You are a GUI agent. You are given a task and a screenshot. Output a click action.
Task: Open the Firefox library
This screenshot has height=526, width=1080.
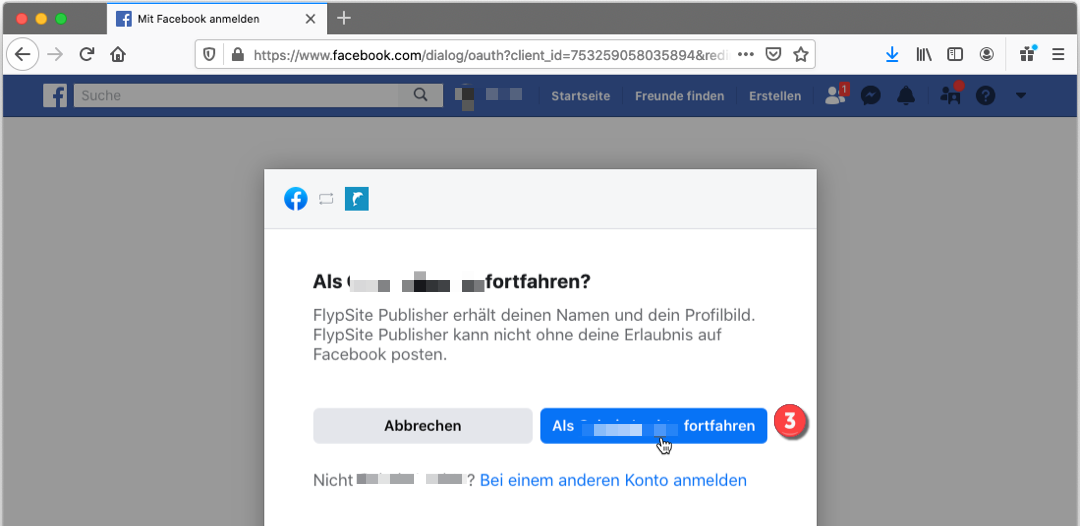click(x=924, y=54)
